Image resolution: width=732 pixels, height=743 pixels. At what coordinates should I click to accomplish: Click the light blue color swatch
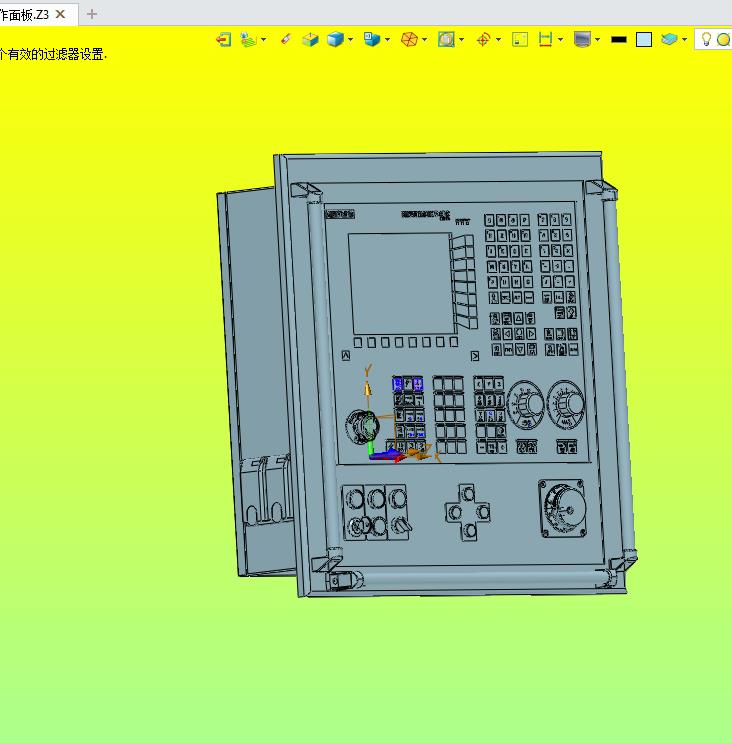(x=644, y=40)
